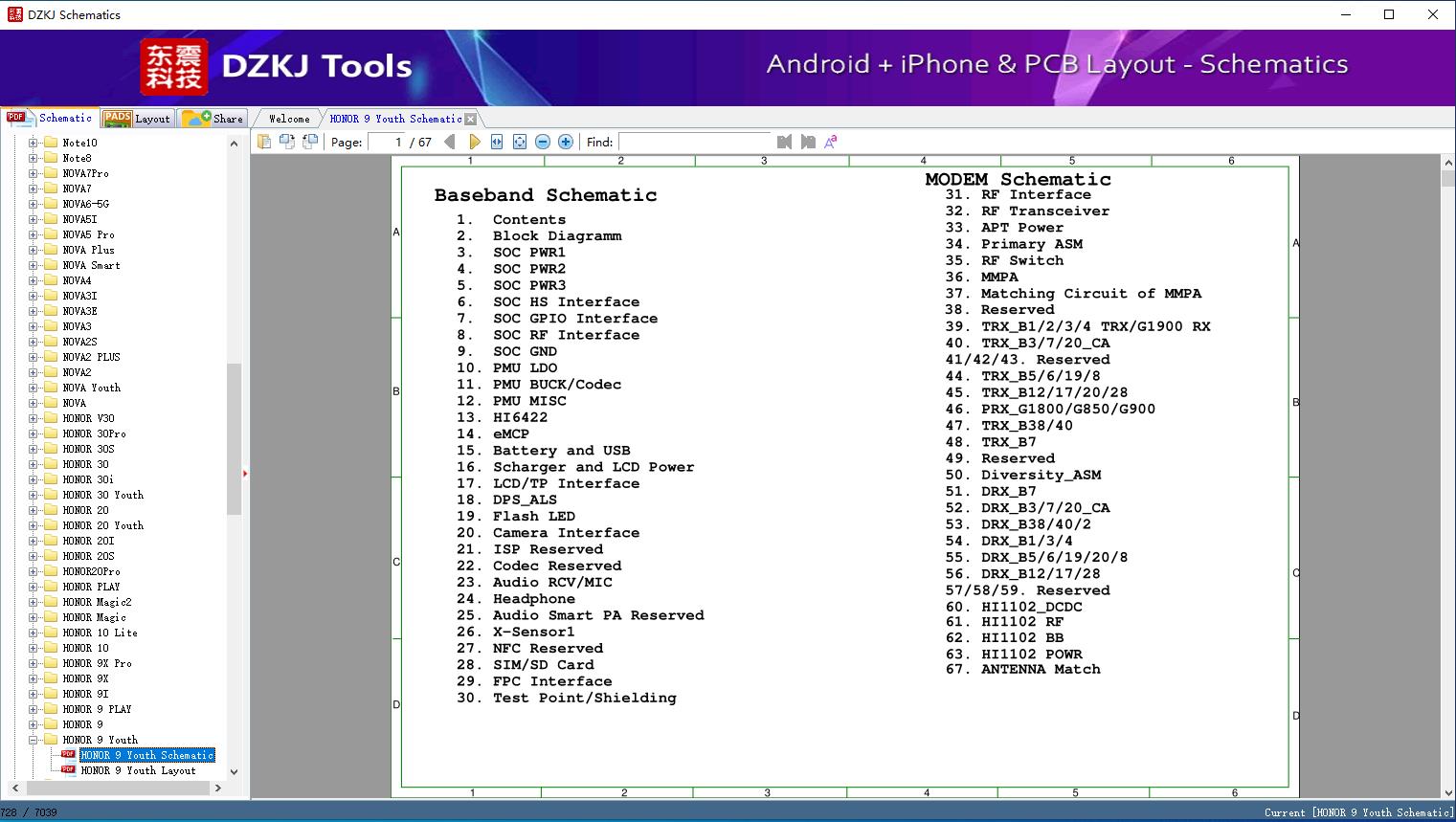Viewport: 1456px width, 822px height.
Task: Click the Find text input box
Action: [695, 142]
